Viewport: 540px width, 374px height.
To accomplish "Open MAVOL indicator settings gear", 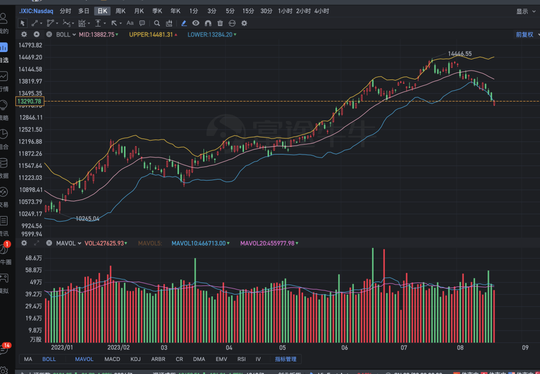I will tap(24, 243).
